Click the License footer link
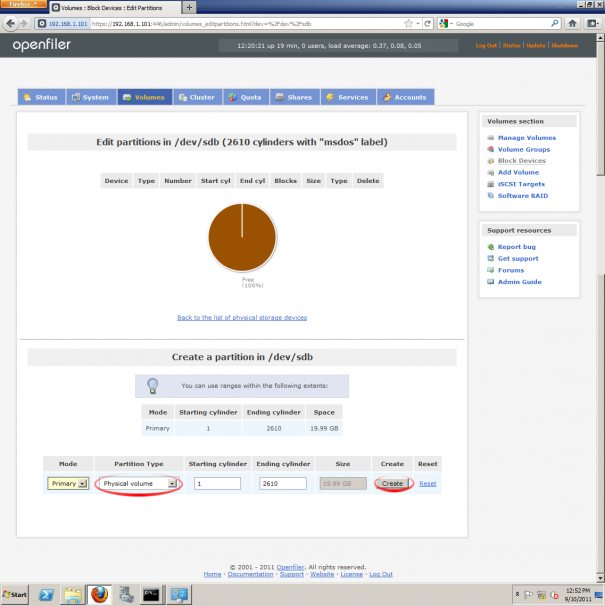Screen dimensions: 605x606 [351, 574]
